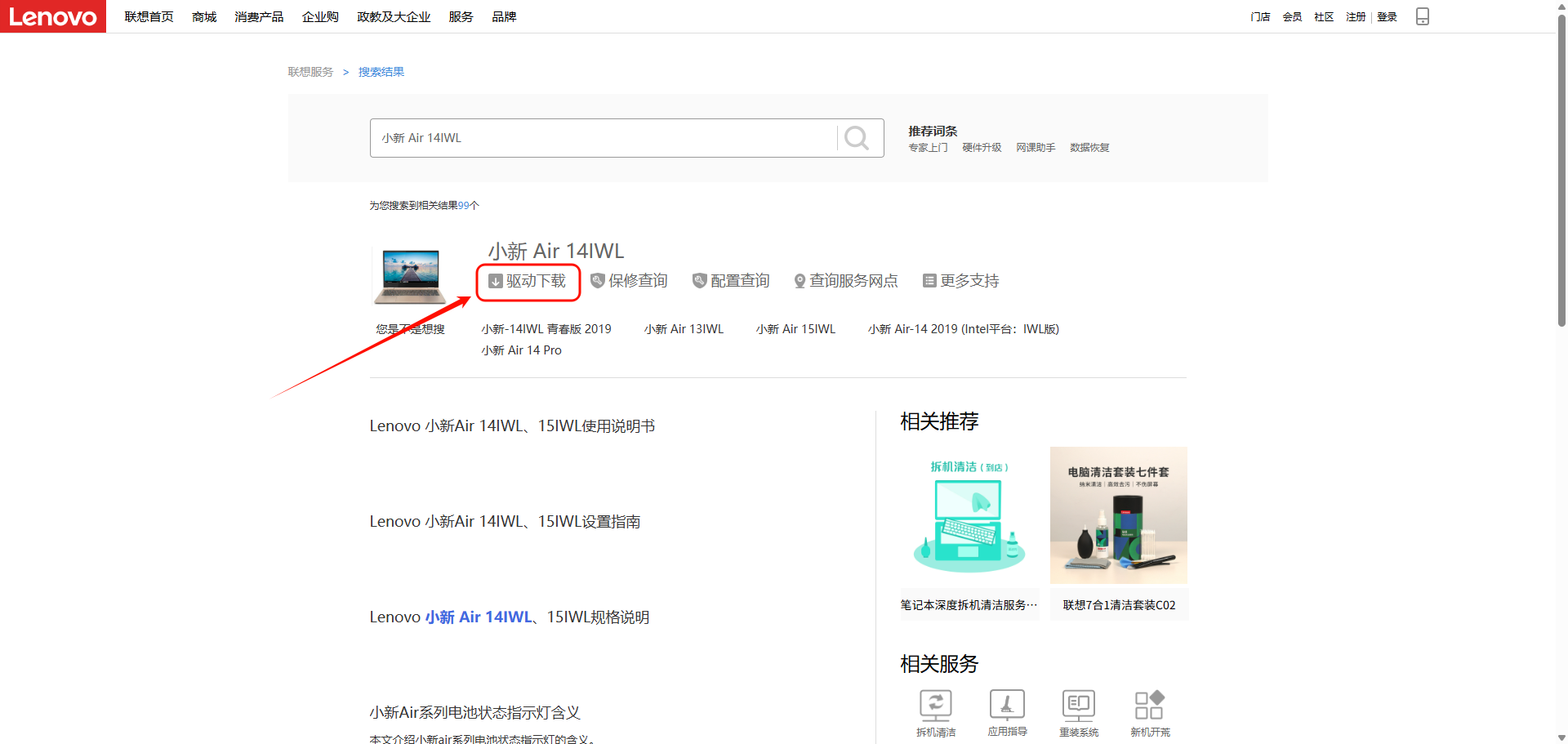Click the scrollbar down arrow
This screenshot has width=1568, height=744.
click(x=1561, y=737)
